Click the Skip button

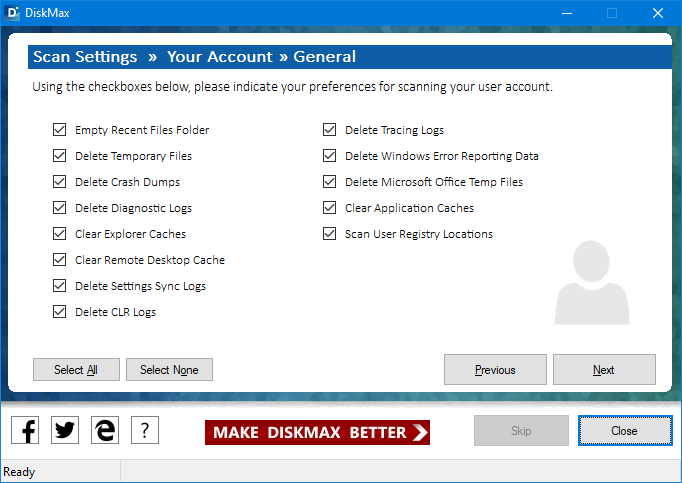point(521,430)
